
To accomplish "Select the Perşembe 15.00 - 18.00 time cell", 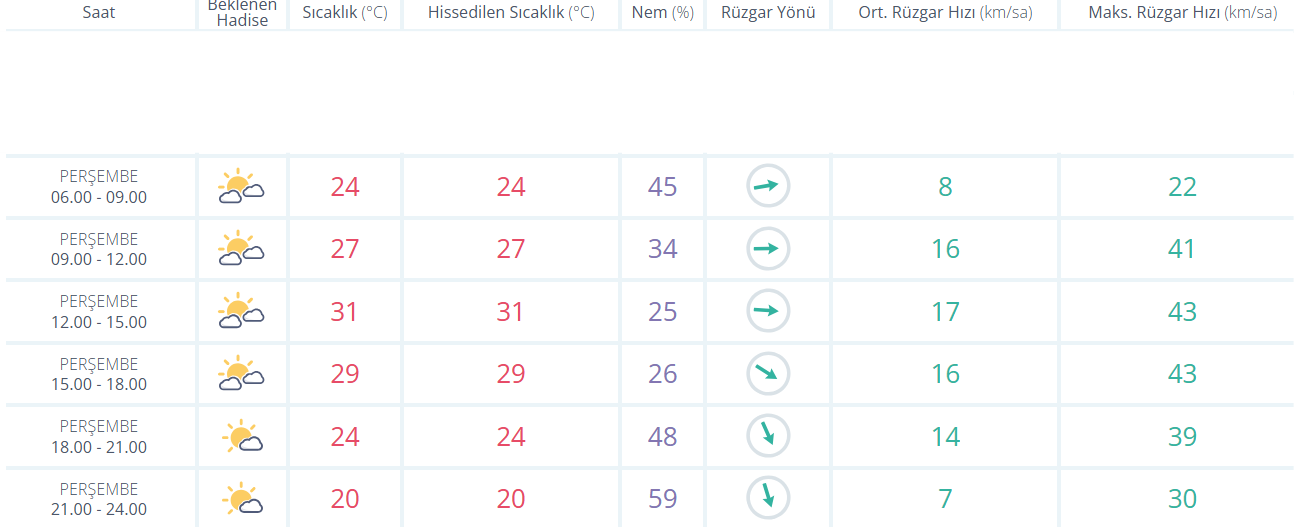I will click(x=99, y=374).
